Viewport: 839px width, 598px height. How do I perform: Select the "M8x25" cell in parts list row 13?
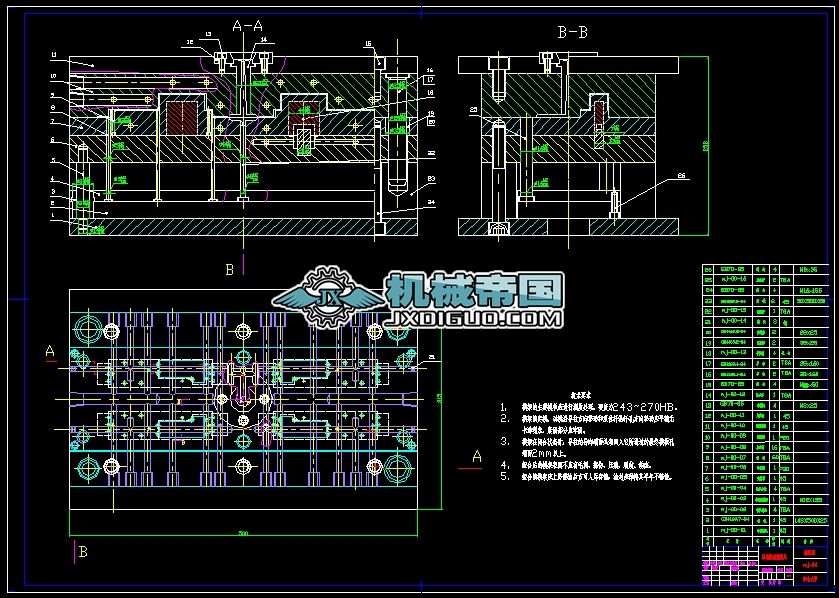810,405
